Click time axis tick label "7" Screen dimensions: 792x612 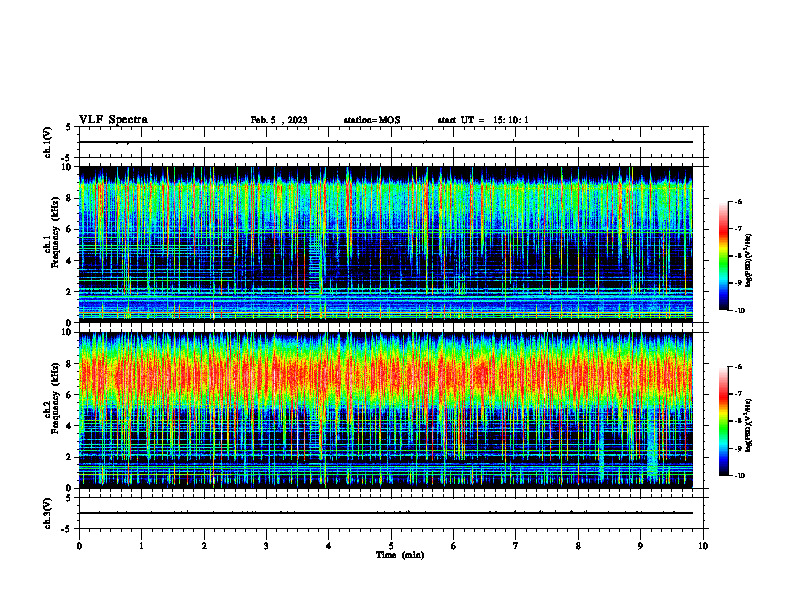(x=516, y=546)
